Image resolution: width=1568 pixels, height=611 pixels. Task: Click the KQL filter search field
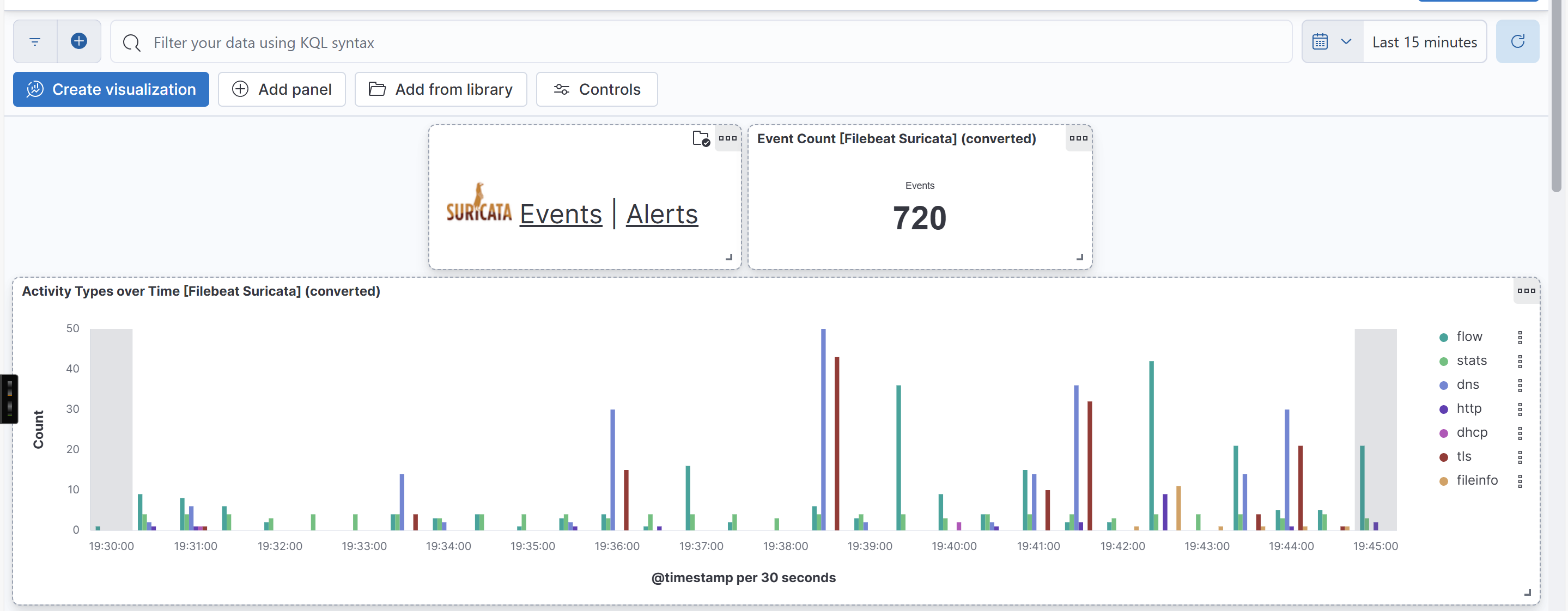(x=700, y=42)
